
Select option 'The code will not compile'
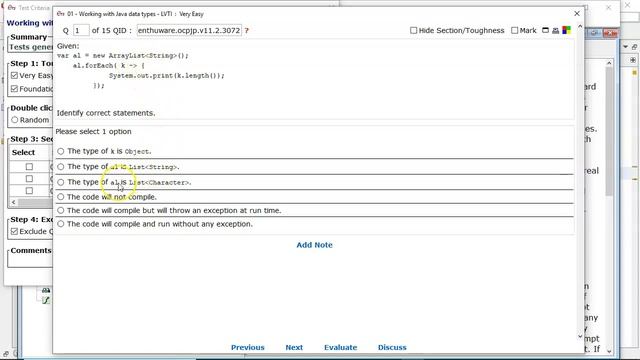point(61,197)
